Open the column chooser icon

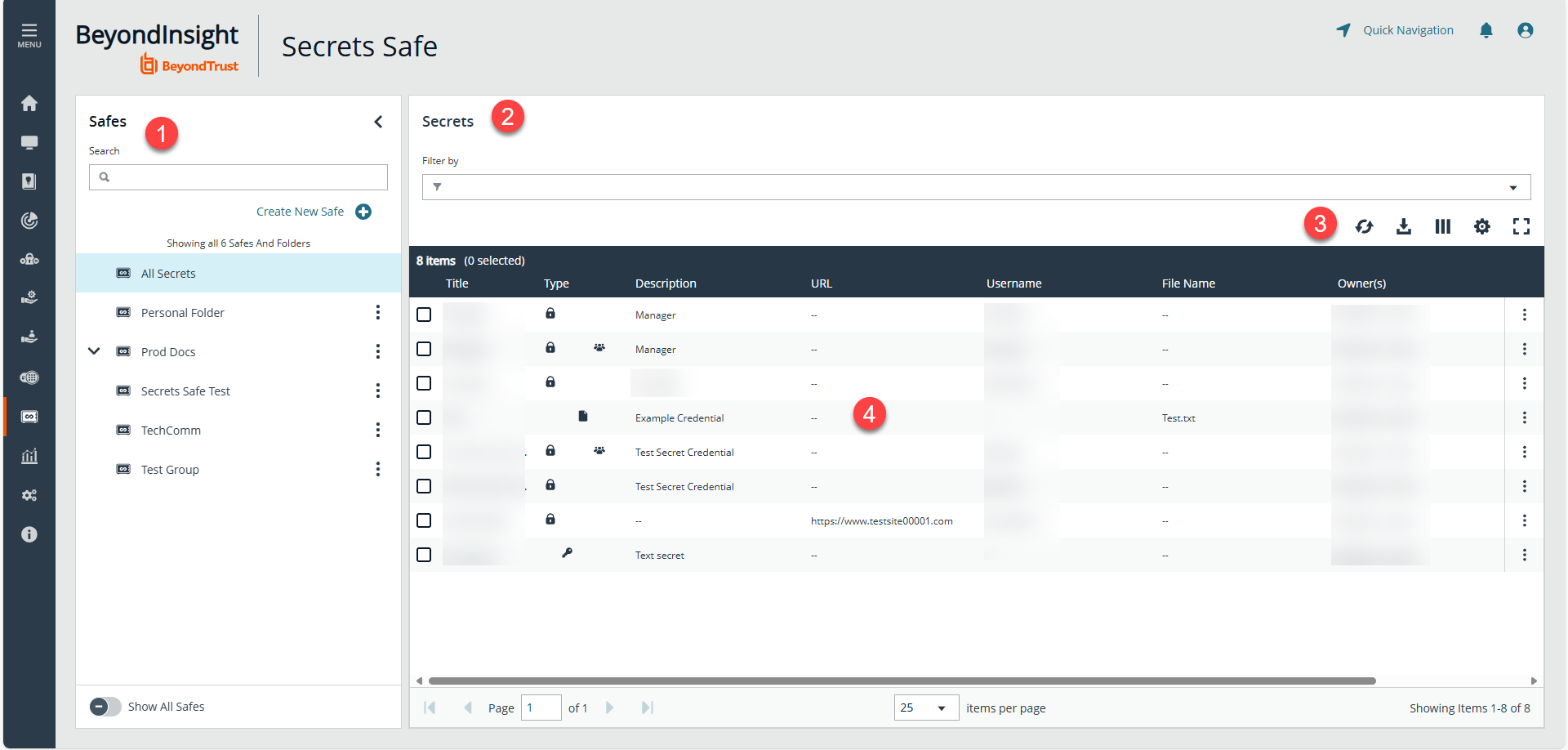pos(1443,226)
